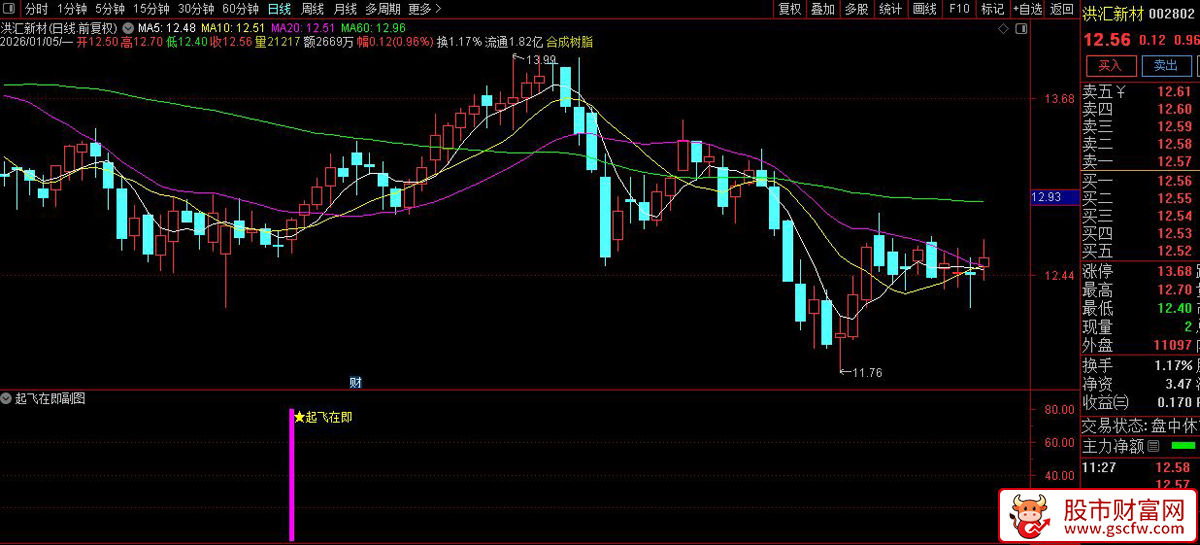Screen dimensions: 1200x545
Task: Click the red 买入 buy button
Action: (x=1111, y=66)
